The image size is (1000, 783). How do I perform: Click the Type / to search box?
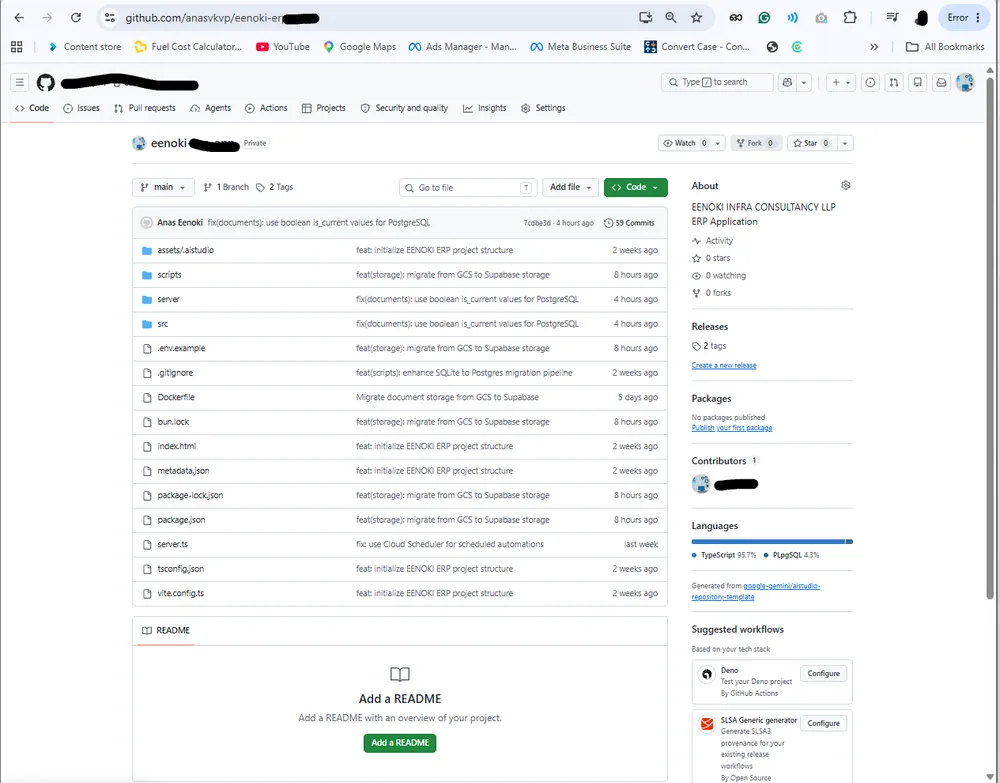pos(717,82)
